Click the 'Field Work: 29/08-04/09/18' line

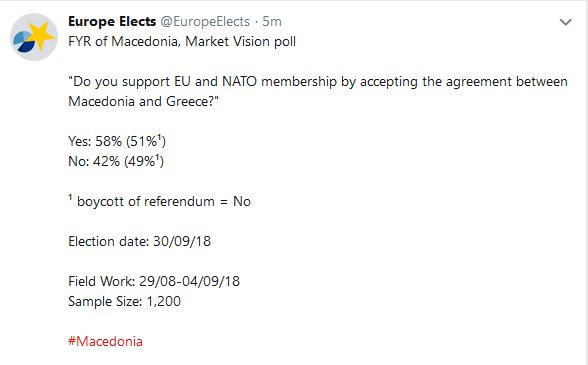pos(154,281)
